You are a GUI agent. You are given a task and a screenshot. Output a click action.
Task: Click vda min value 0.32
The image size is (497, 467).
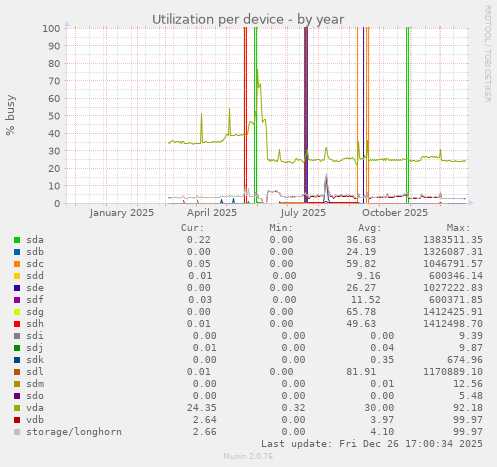point(293,408)
